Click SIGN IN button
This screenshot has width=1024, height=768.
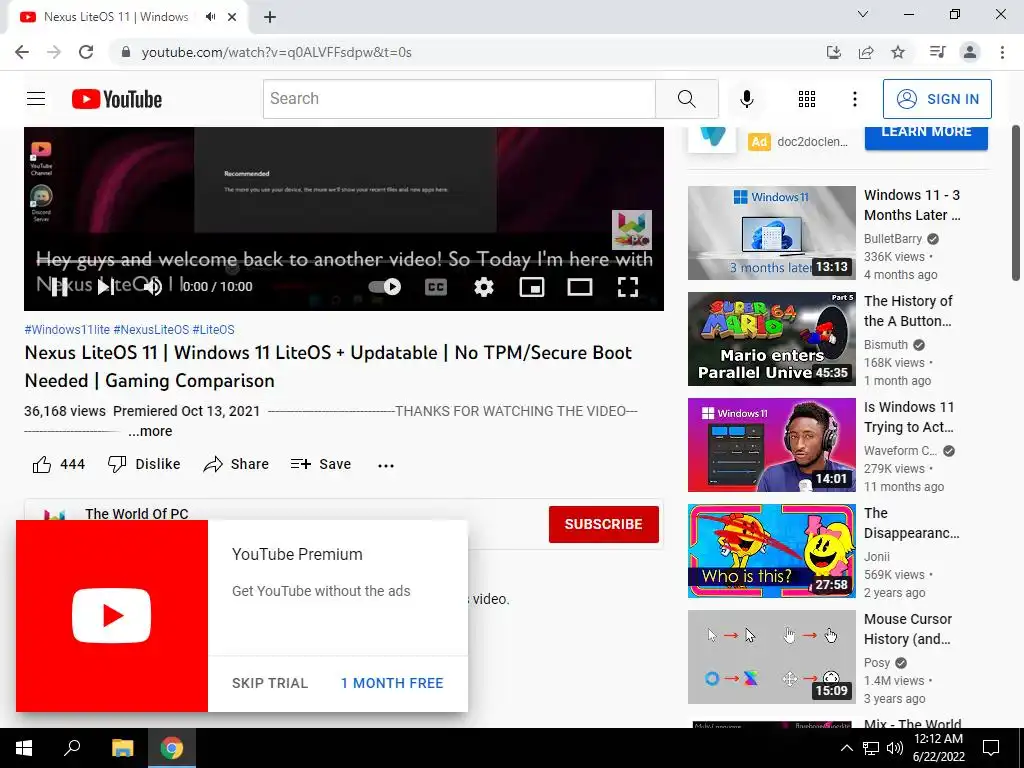pos(937,99)
